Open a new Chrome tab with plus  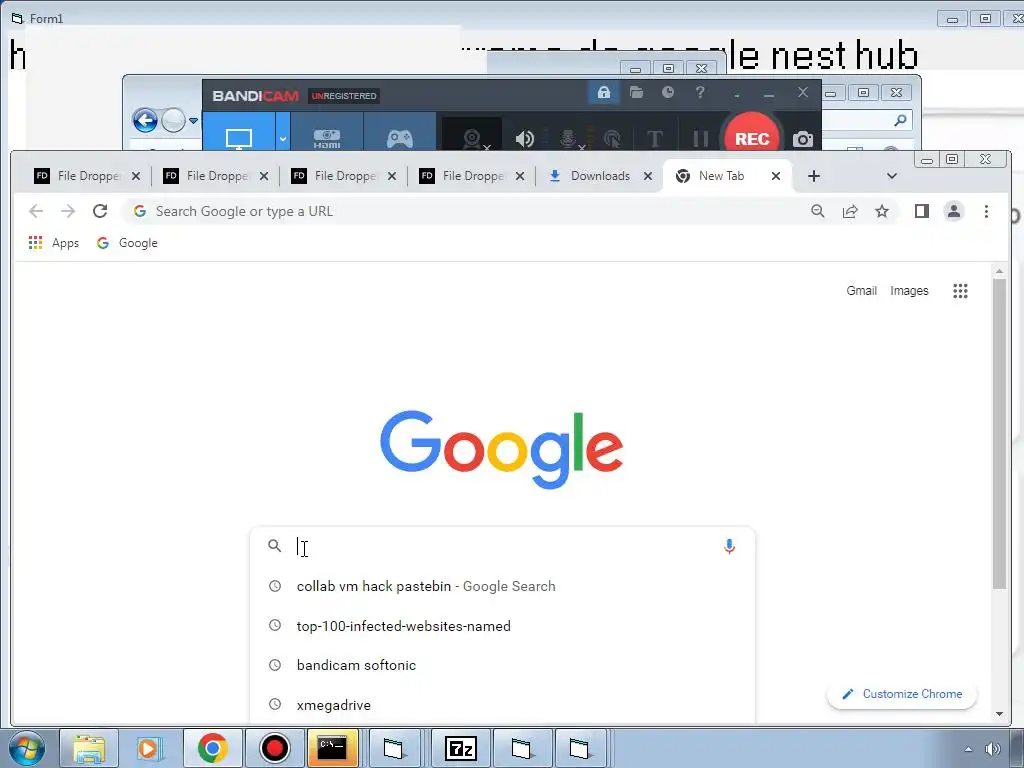click(x=814, y=176)
